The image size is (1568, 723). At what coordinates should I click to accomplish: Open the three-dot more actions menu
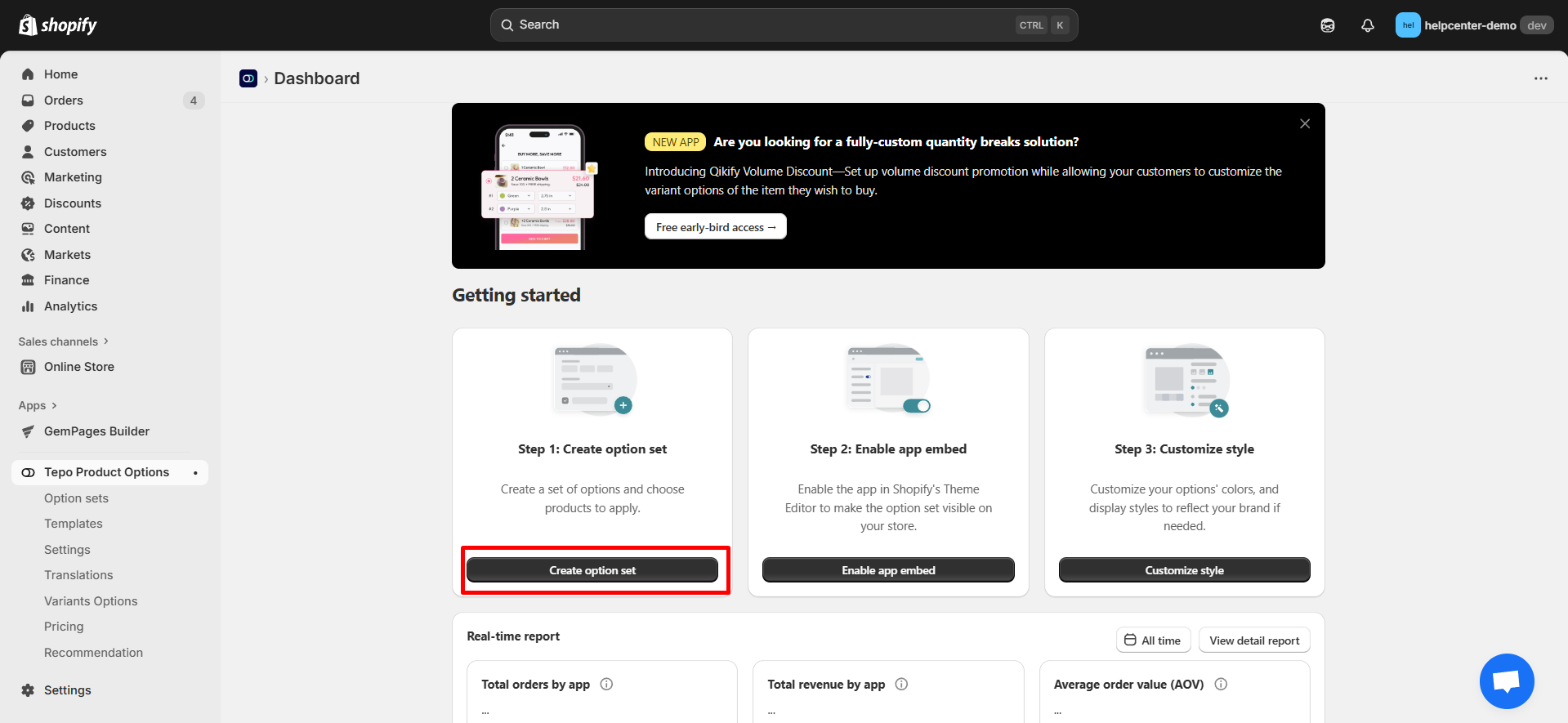click(x=1541, y=78)
